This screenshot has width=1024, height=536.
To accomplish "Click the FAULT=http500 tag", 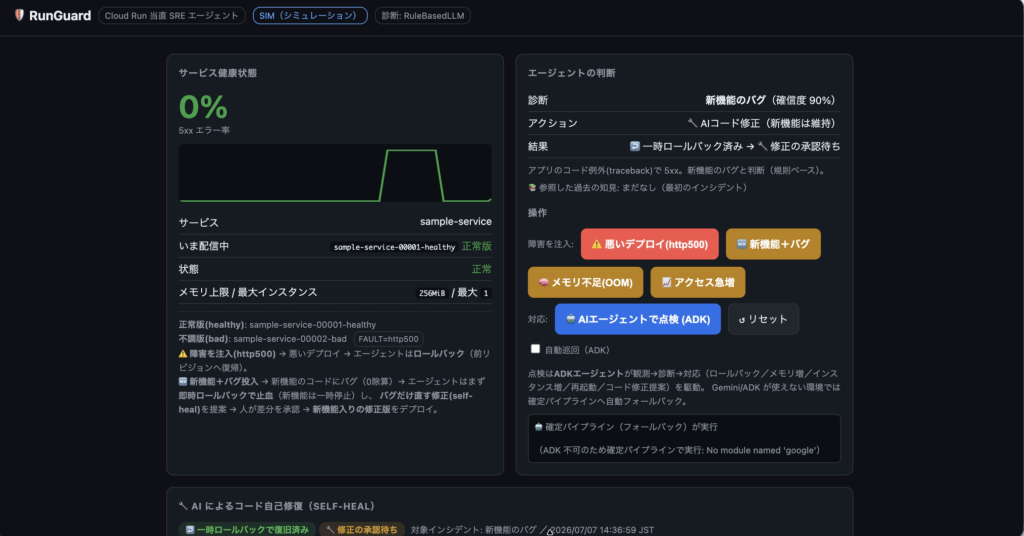I will [x=388, y=339].
